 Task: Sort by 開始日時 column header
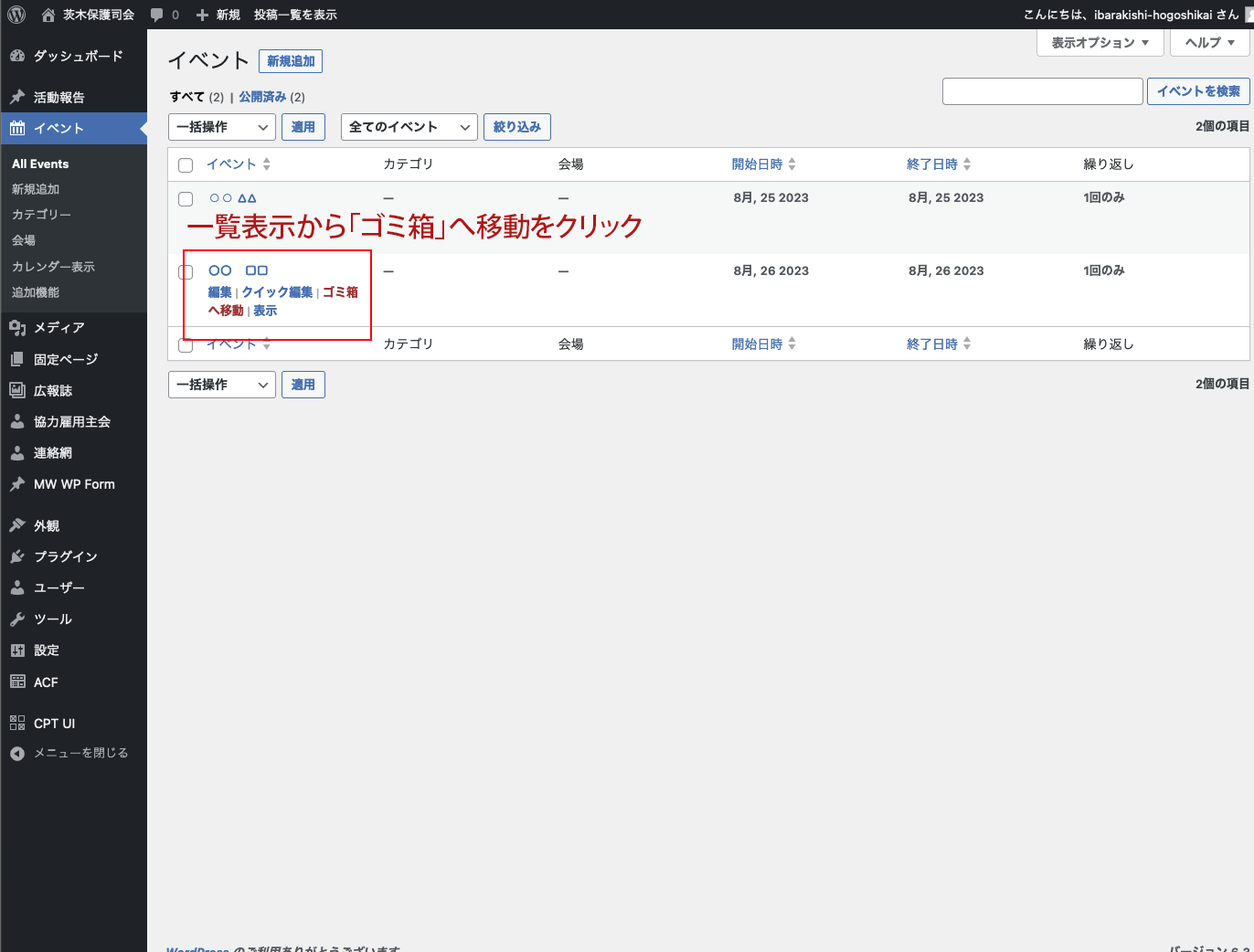(758, 164)
